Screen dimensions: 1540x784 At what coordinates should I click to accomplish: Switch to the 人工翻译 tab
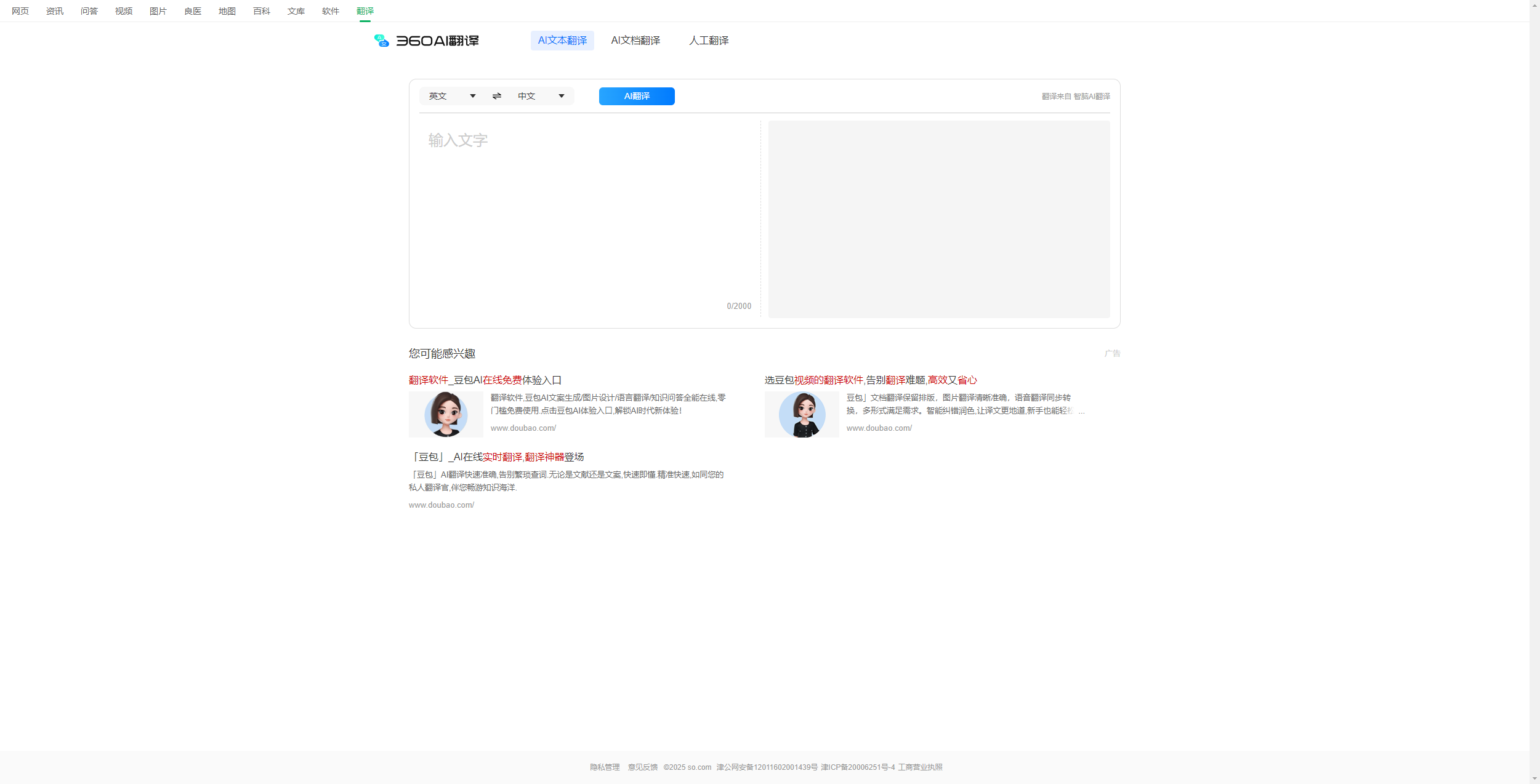pyautogui.click(x=708, y=40)
